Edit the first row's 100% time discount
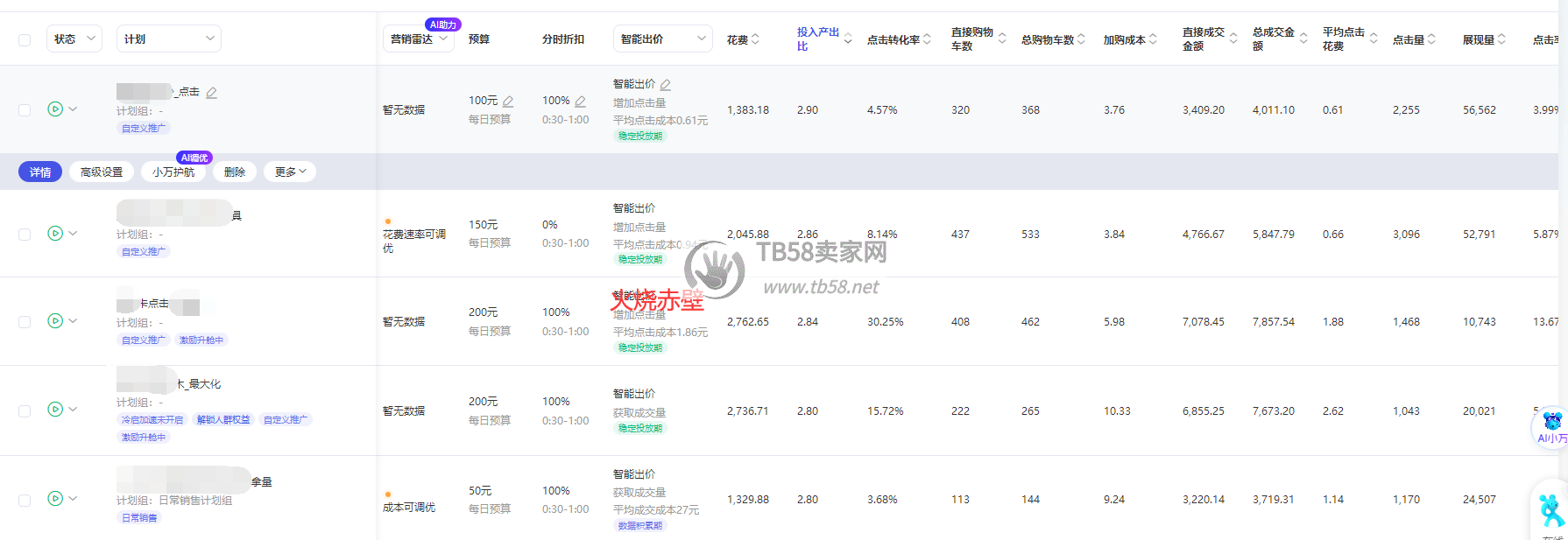 tap(580, 102)
